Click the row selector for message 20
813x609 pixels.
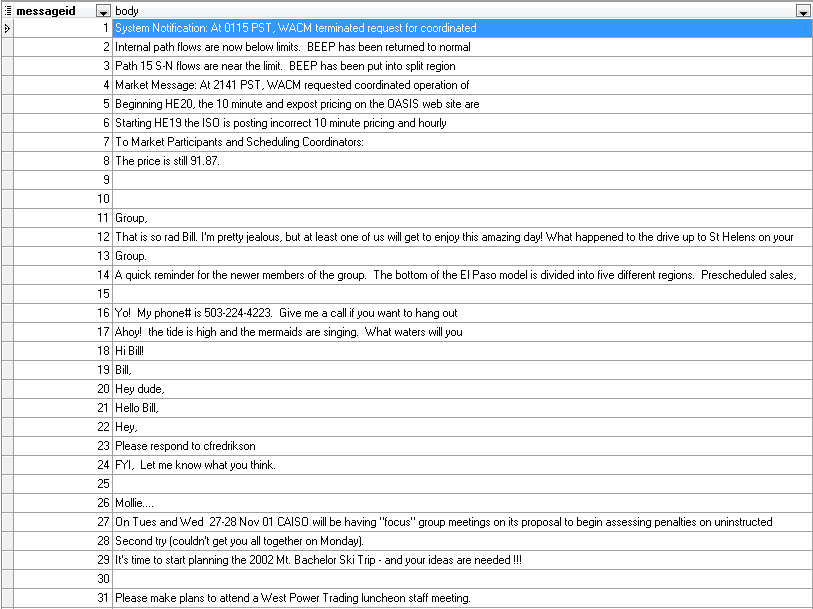click(x=8, y=389)
